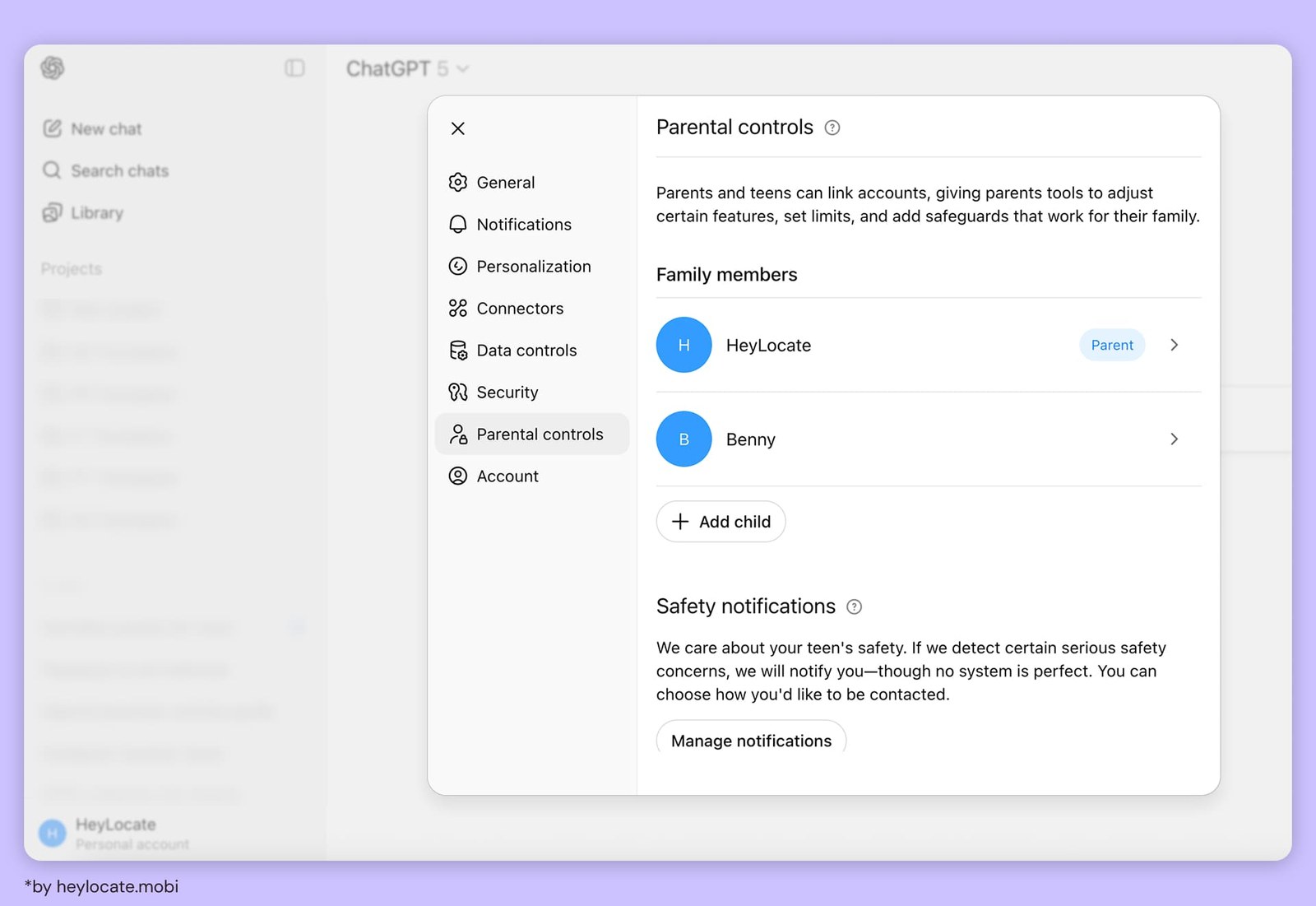Click the Parental controls person-lock icon
The height and width of the screenshot is (906, 1316).
[458, 434]
